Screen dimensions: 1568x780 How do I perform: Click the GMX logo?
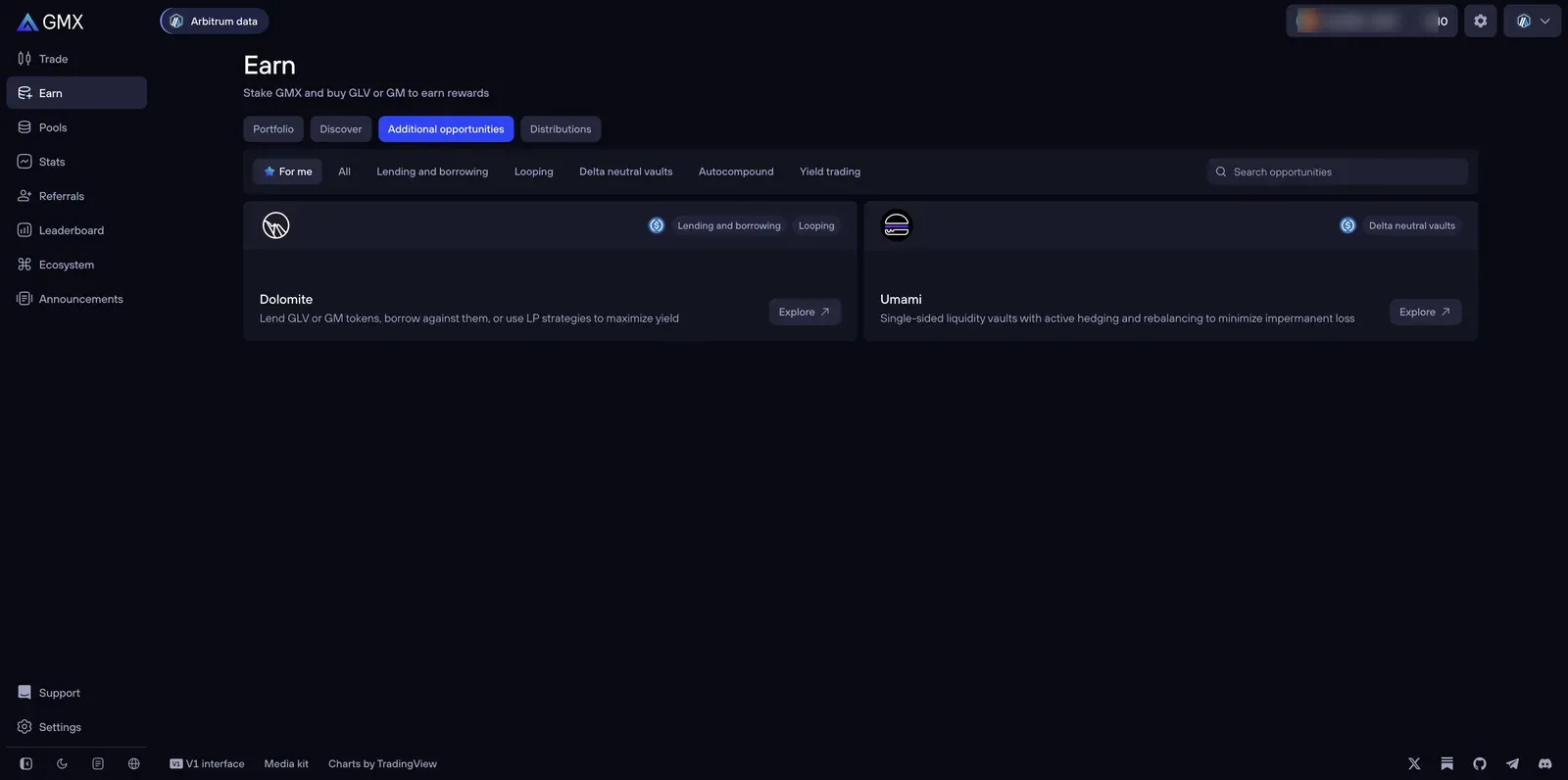tap(50, 22)
